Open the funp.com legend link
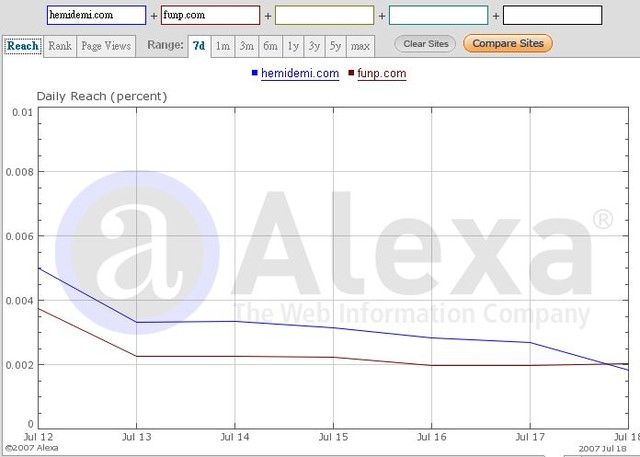640x457 pixels. 382,73
